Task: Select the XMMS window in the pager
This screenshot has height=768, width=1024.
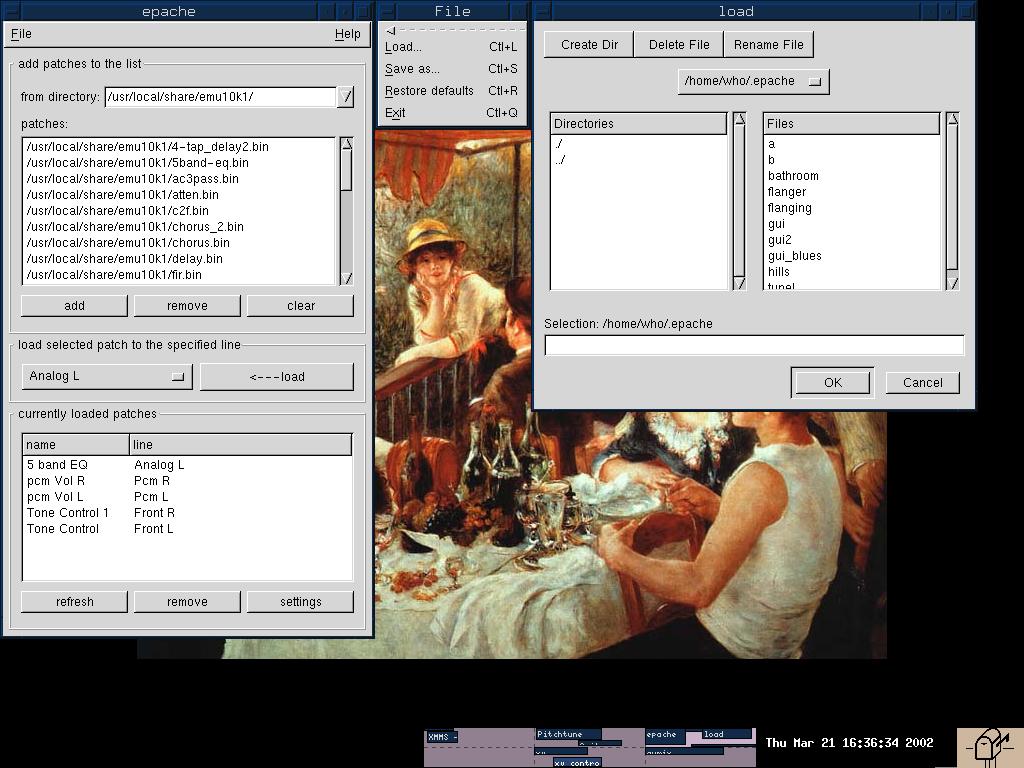Action: (442, 737)
